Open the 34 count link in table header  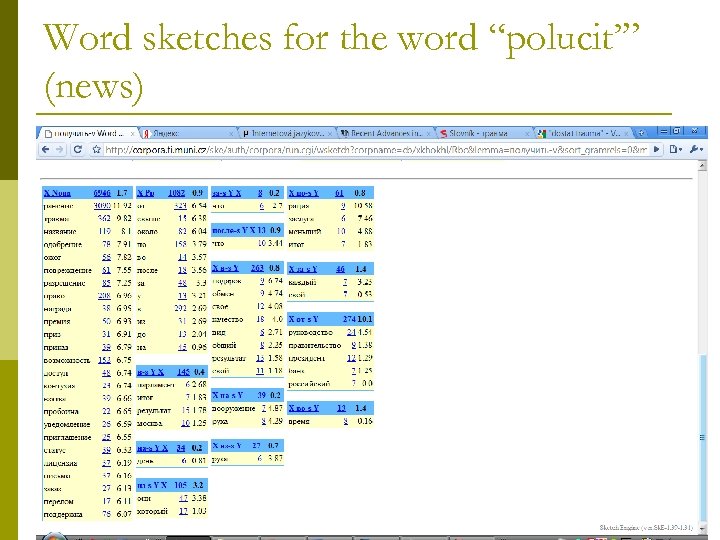pyautogui.click(x=181, y=448)
